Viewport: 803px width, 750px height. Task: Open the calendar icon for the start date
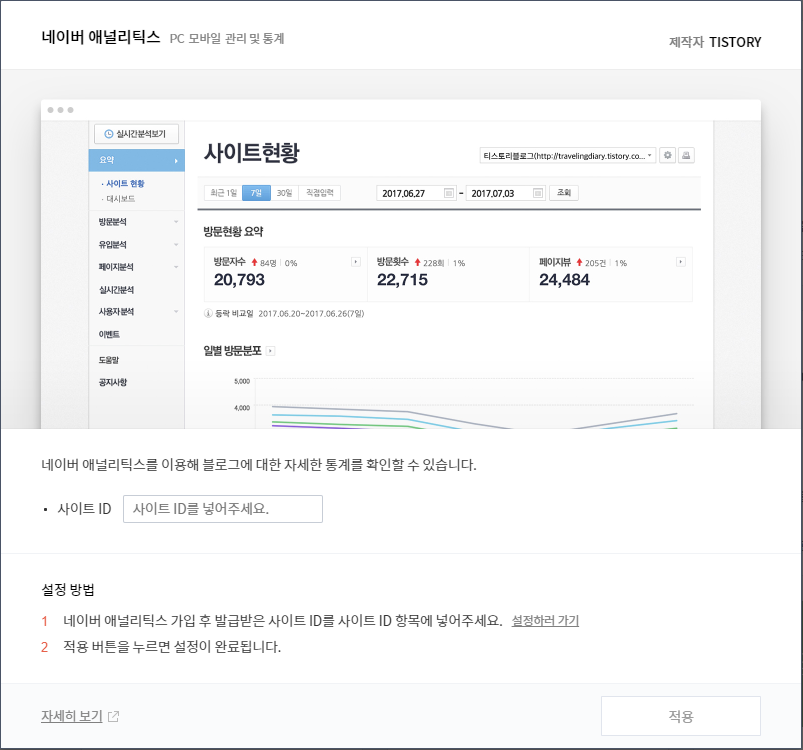click(x=449, y=193)
